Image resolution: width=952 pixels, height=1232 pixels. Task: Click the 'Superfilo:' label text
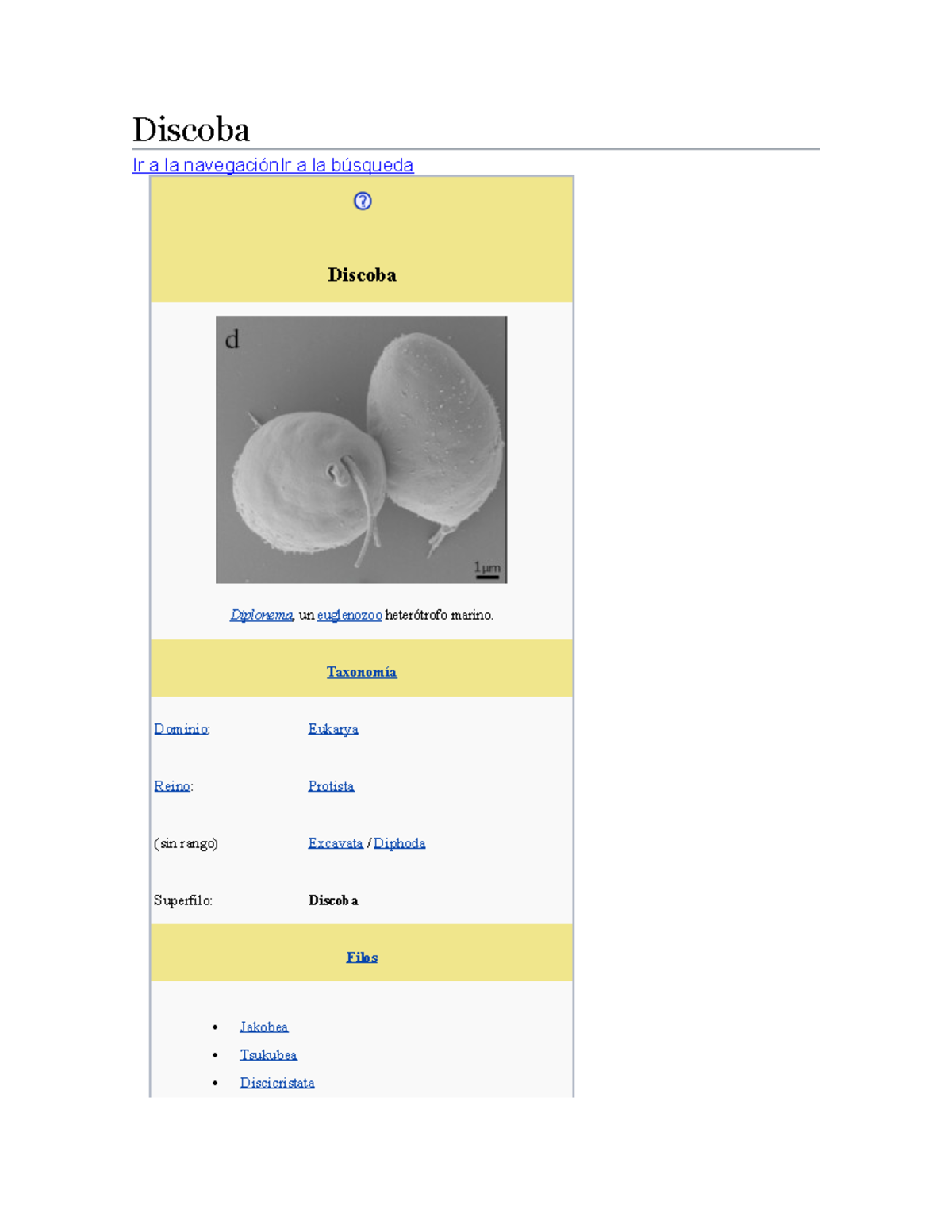183,900
